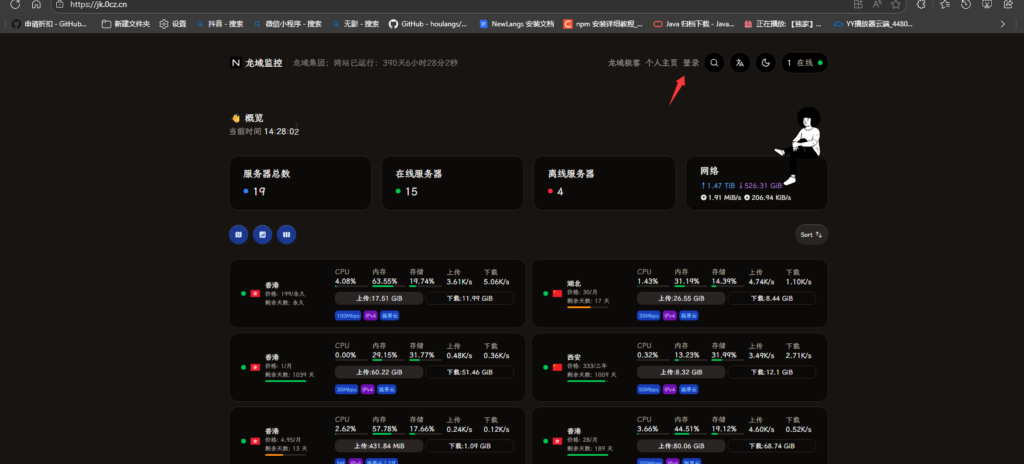Open the 正在播放:【独家】 bookmark
This screenshot has height=464, width=1024.
click(782, 24)
